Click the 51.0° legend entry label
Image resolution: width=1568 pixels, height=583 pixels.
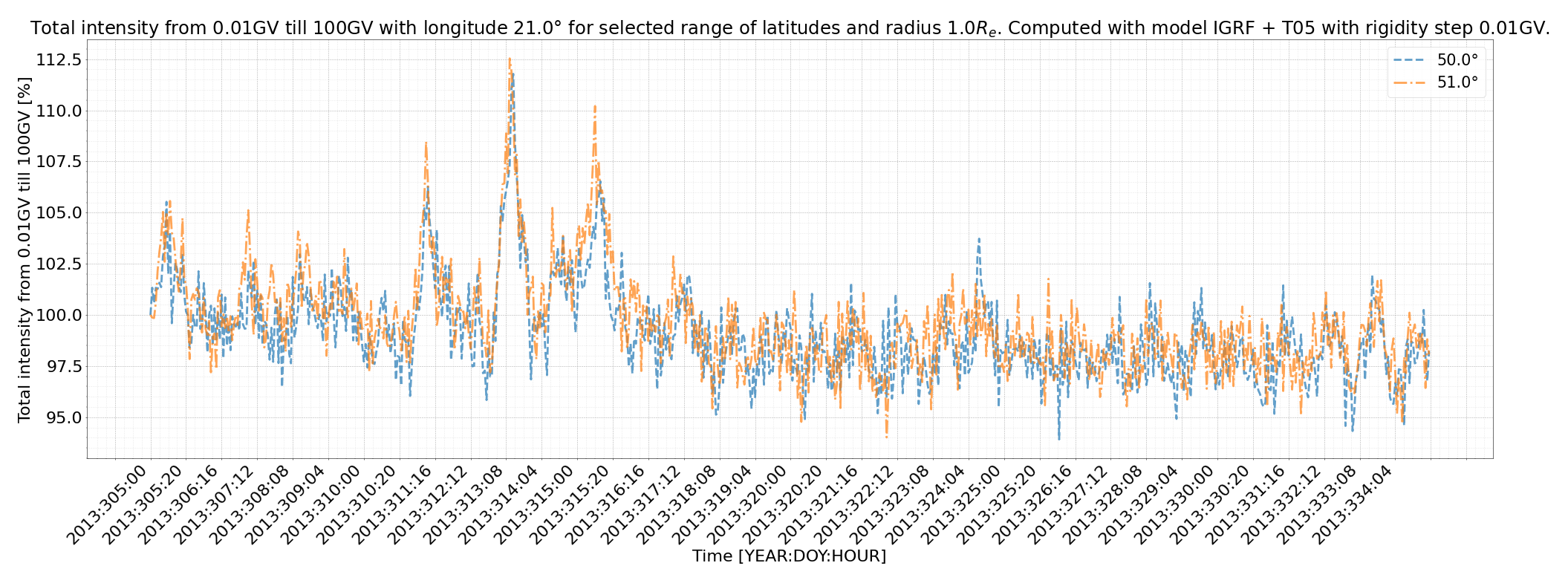(1457, 83)
